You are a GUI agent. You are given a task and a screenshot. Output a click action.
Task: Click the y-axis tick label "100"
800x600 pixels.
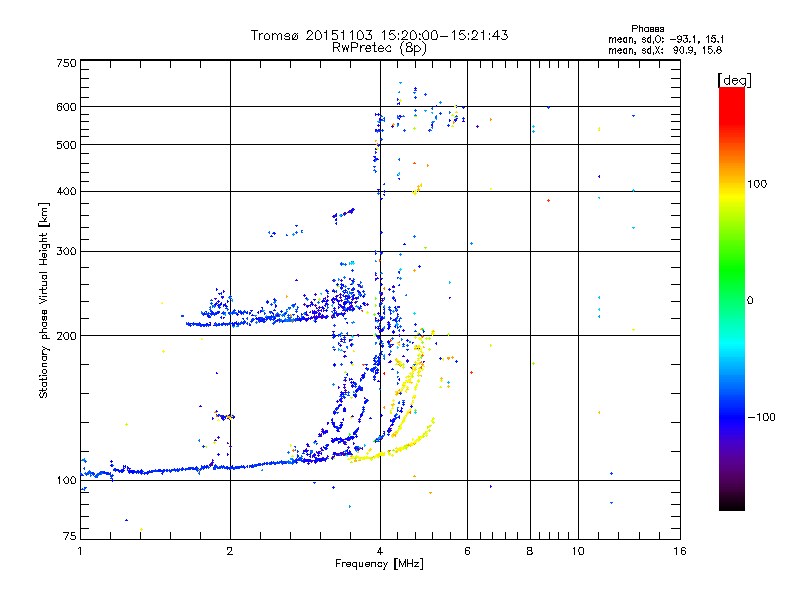[67, 481]
